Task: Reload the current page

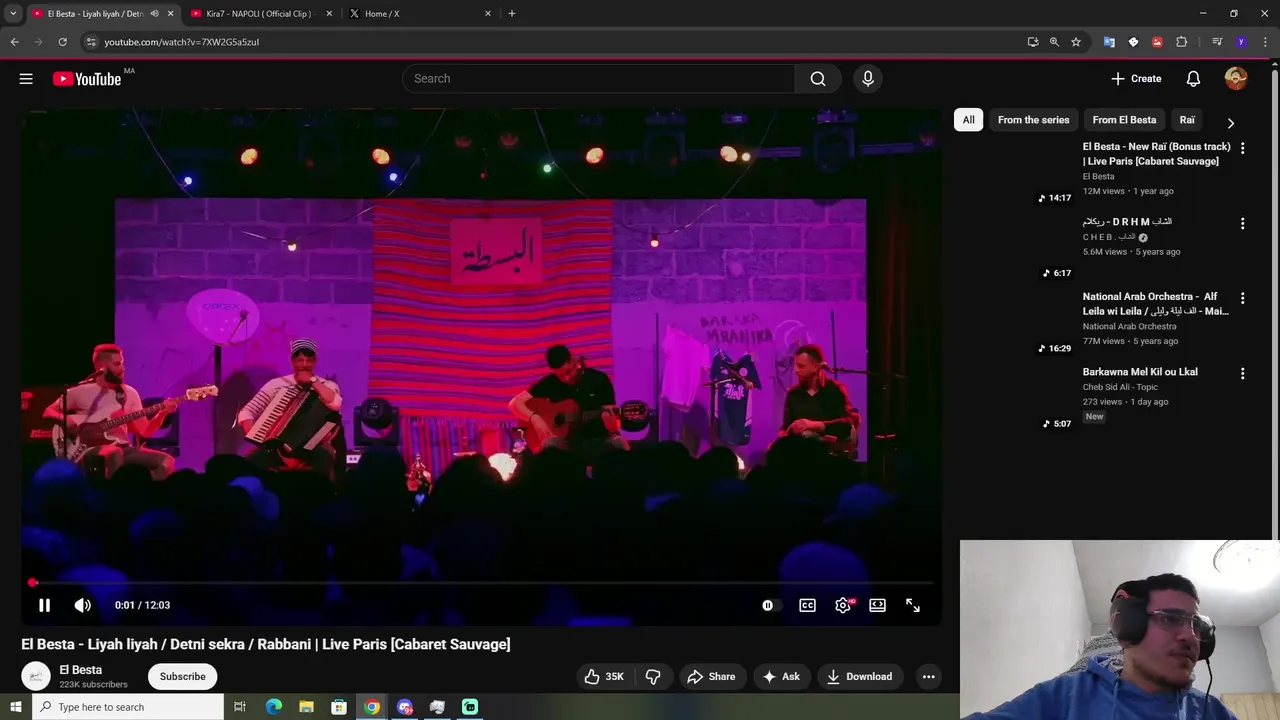Action: coord(62,42)
